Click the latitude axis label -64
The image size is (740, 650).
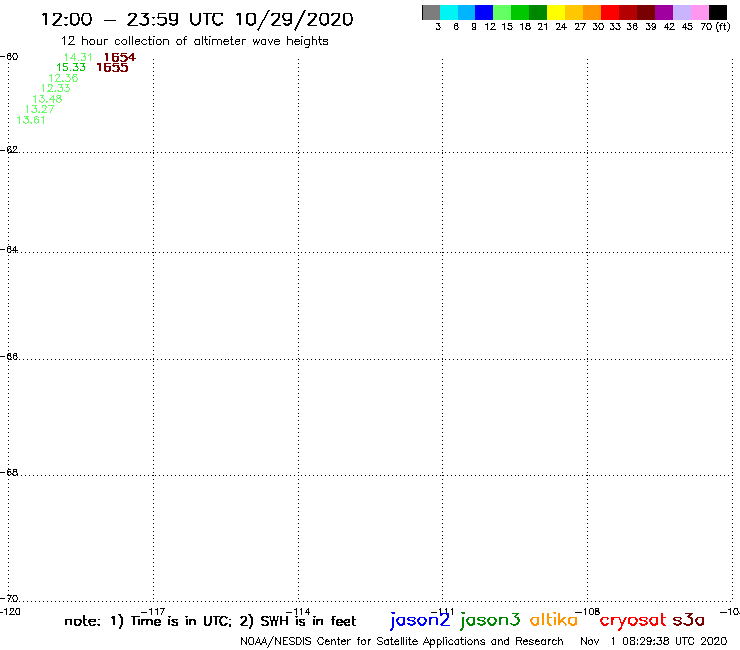click(9, 249)
